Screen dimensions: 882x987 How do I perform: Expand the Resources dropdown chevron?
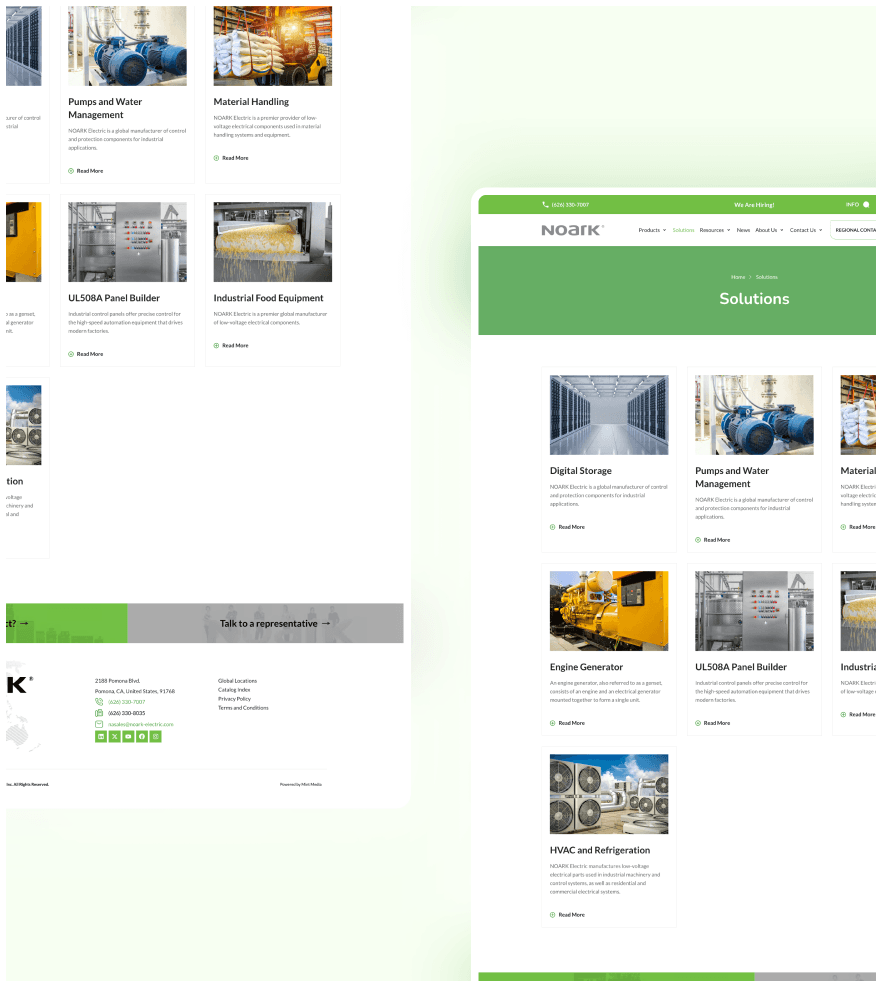(728, 230)
